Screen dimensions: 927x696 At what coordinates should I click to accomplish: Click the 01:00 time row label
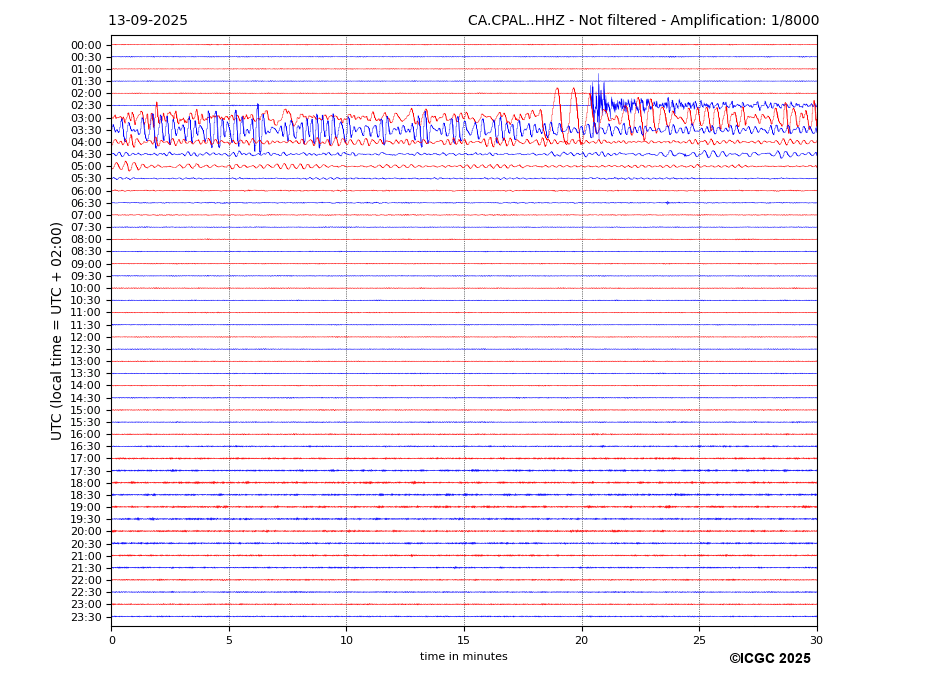click(x=86, y=70)
